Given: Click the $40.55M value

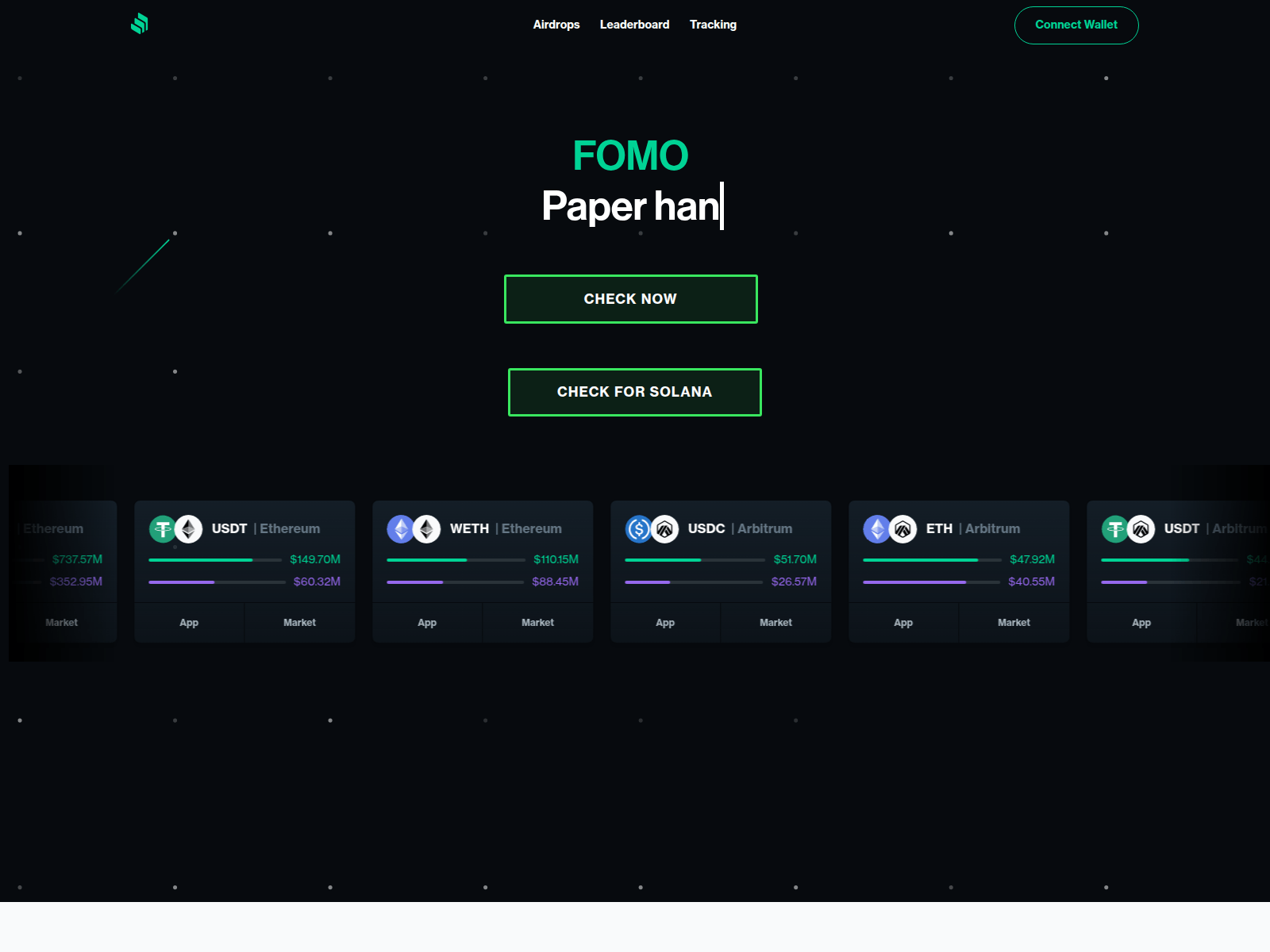Looking at the screenshot, I should [x=1031, y=582].
